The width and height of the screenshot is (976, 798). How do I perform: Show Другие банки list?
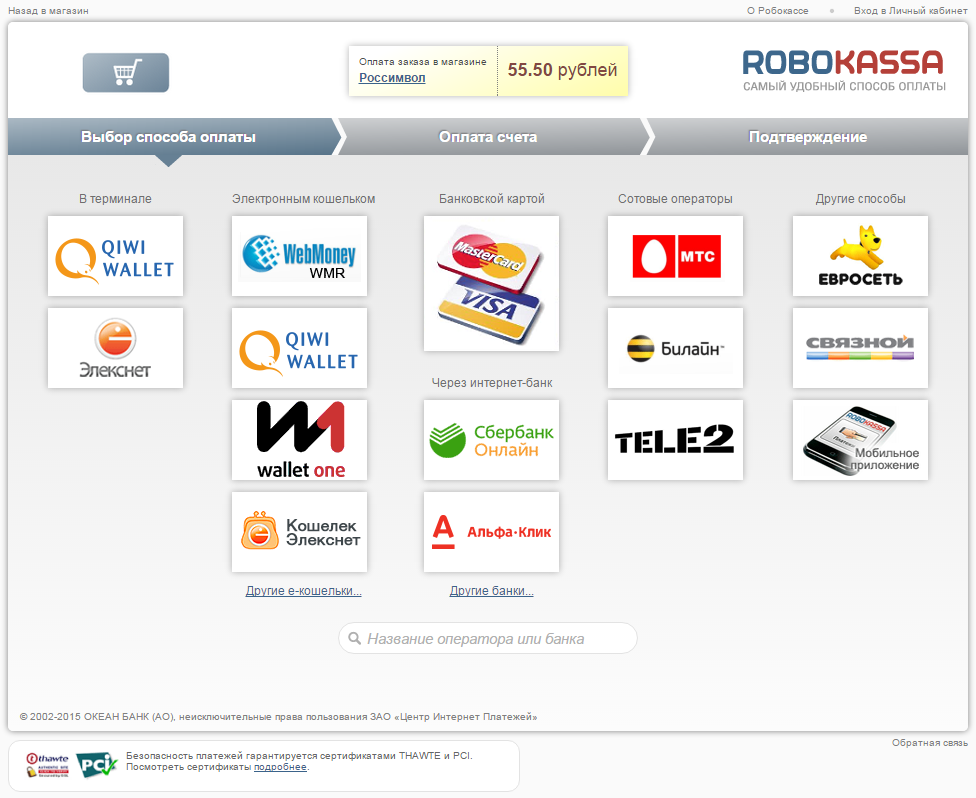pyautogui.click(x=491, y=591)
